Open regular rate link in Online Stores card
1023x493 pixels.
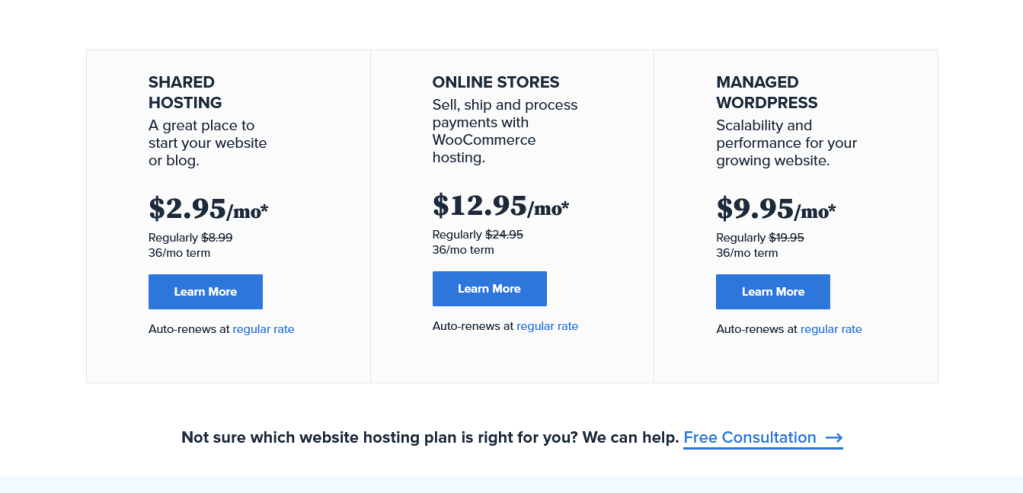tap(547, 326)
